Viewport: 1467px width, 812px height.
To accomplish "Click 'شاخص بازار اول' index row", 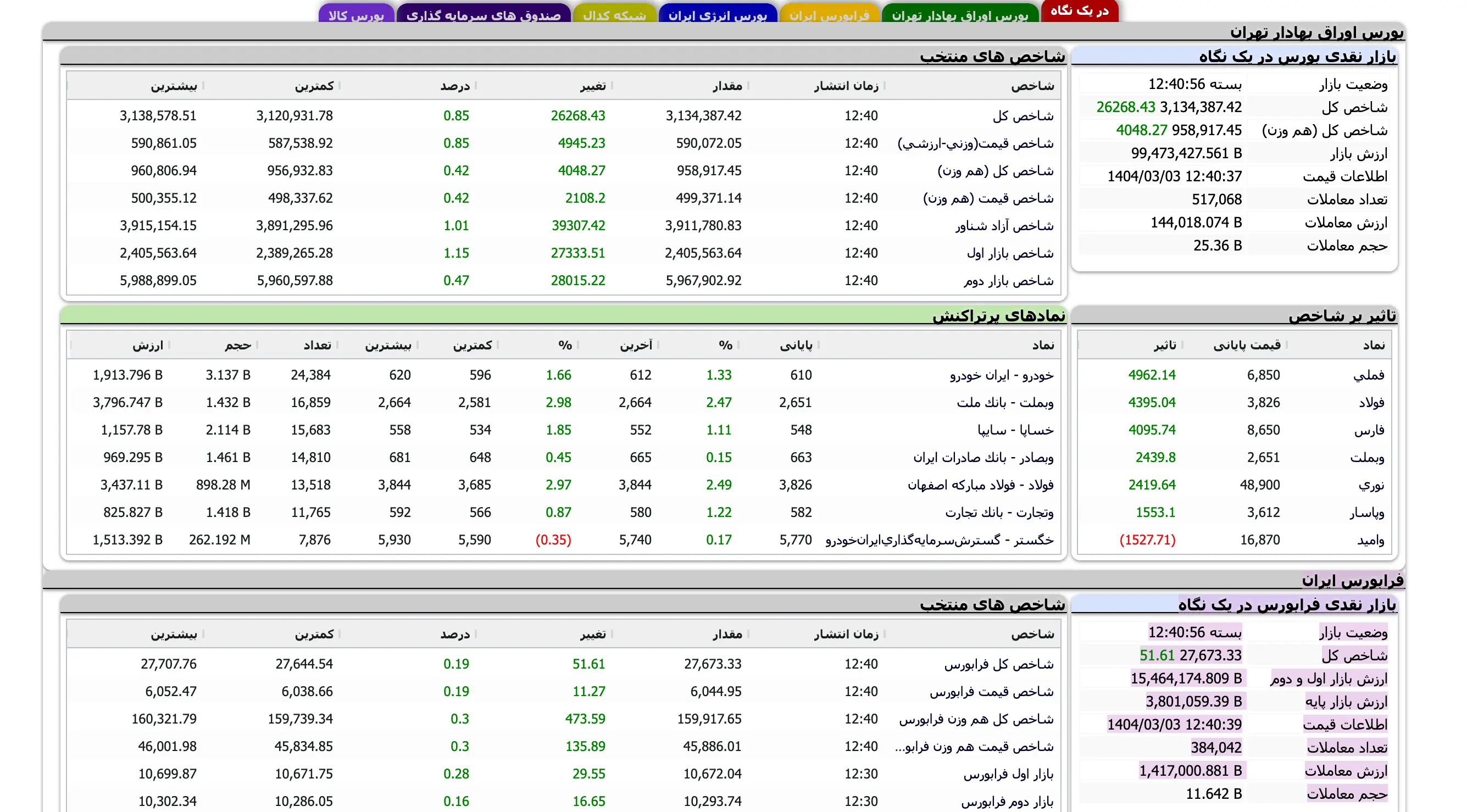I will point(563,253).
